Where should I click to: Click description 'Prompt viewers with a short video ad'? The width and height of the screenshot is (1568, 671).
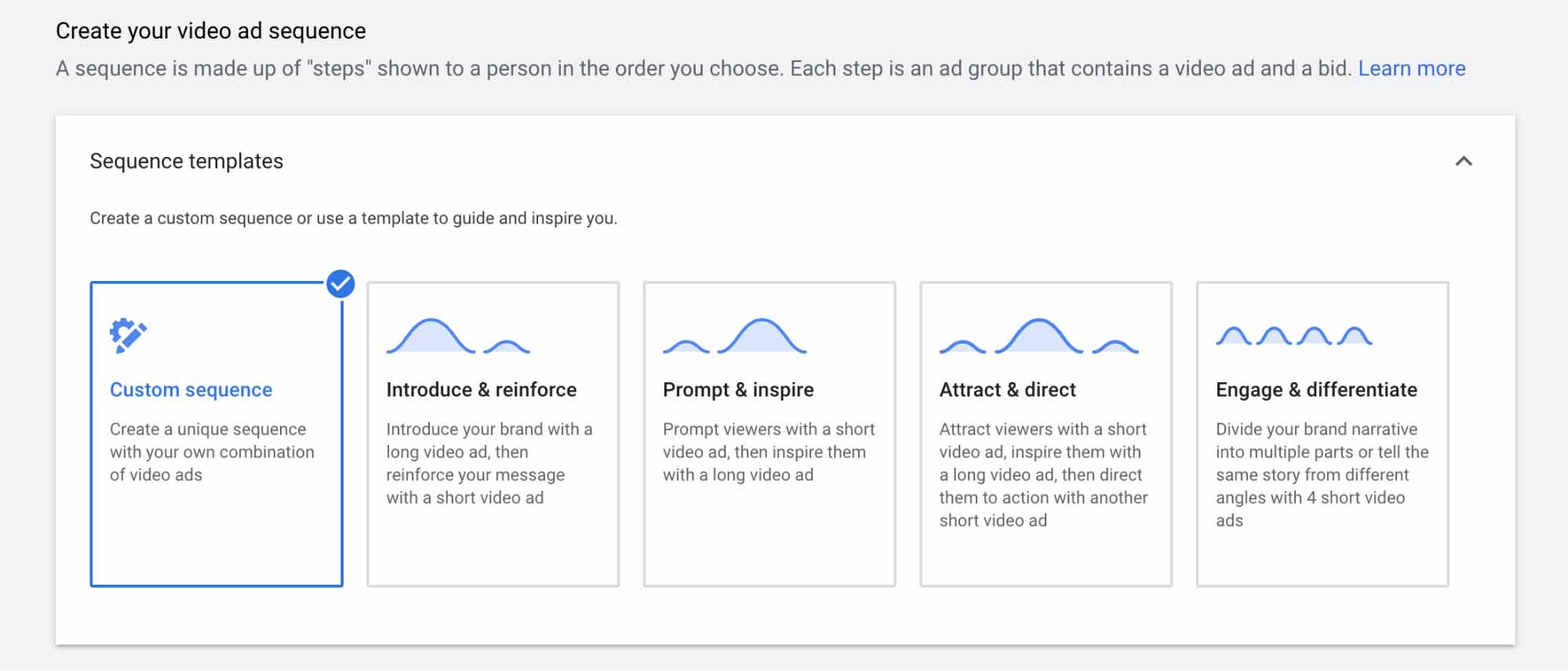(768, 452)
